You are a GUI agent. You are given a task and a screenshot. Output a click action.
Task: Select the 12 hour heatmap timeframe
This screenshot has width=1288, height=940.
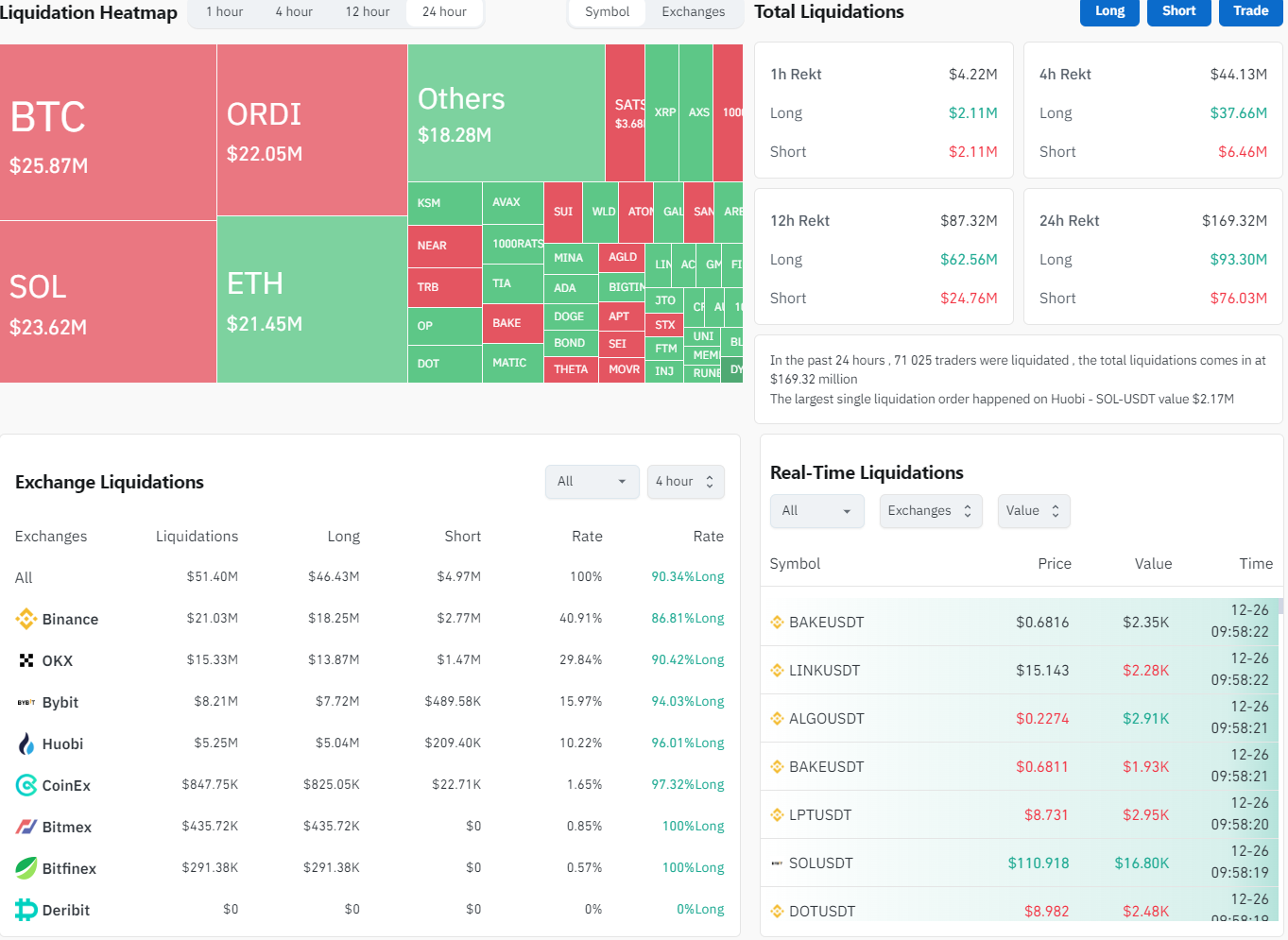tap(367, 12)
